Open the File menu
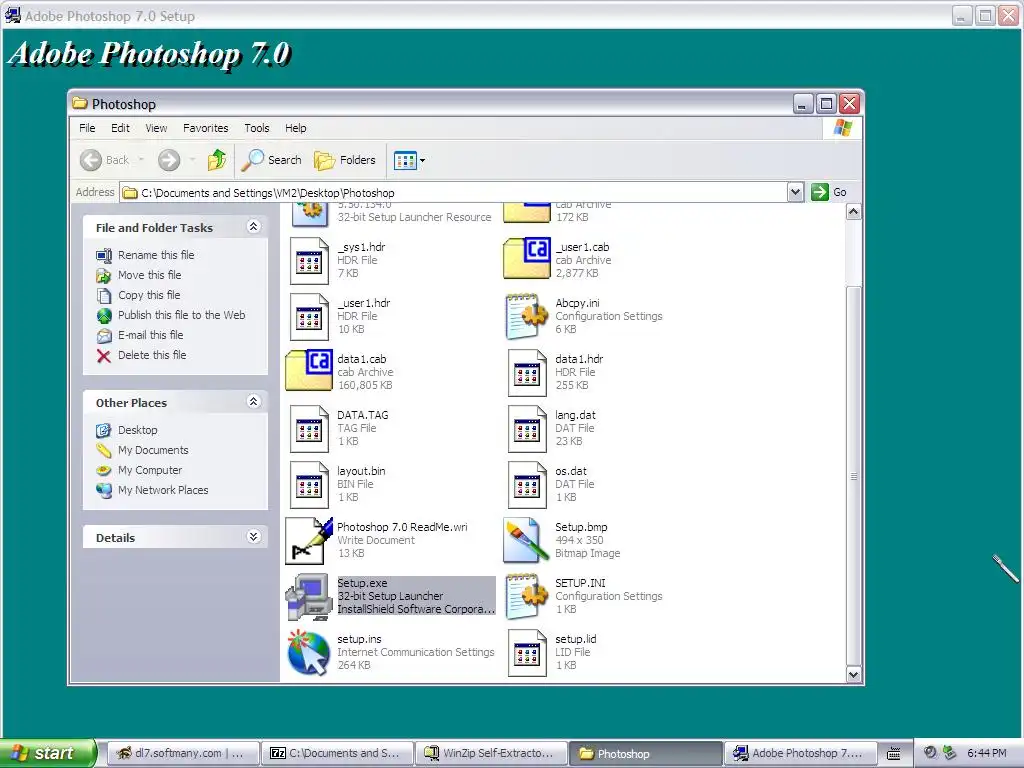The height and width of the screenshot is (768, 1024). tap(87, 128)
